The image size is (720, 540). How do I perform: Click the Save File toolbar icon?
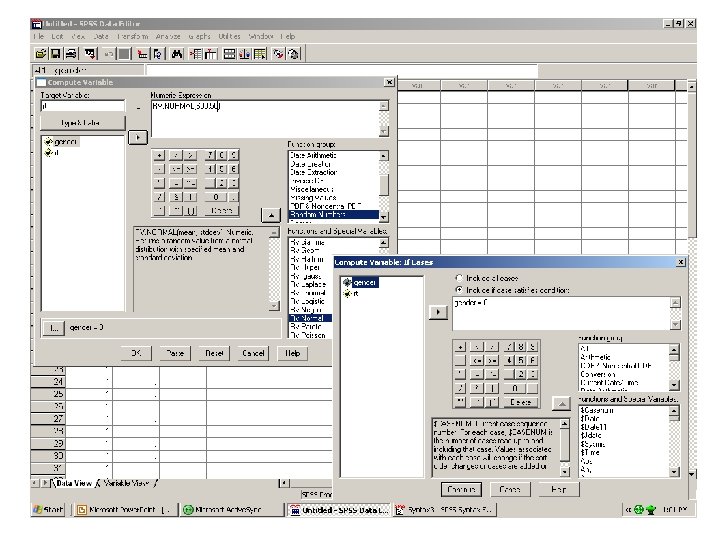point(56,54)
